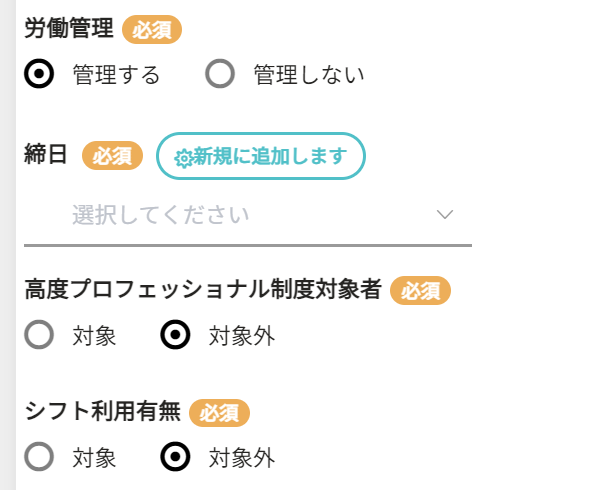Choose the 管理しない radio option
Viewport: 613px width, 490px height.
click(x=220, y=74)
